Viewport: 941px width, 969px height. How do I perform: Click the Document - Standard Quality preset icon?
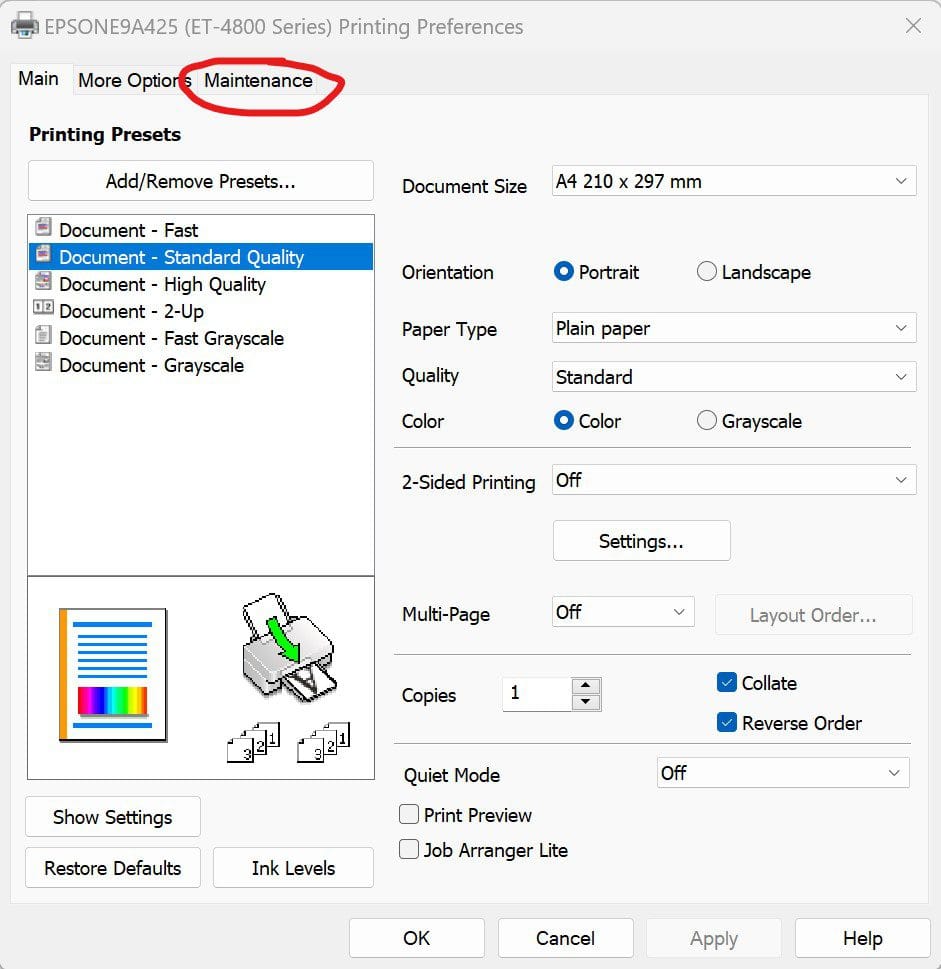pos(43,255)
